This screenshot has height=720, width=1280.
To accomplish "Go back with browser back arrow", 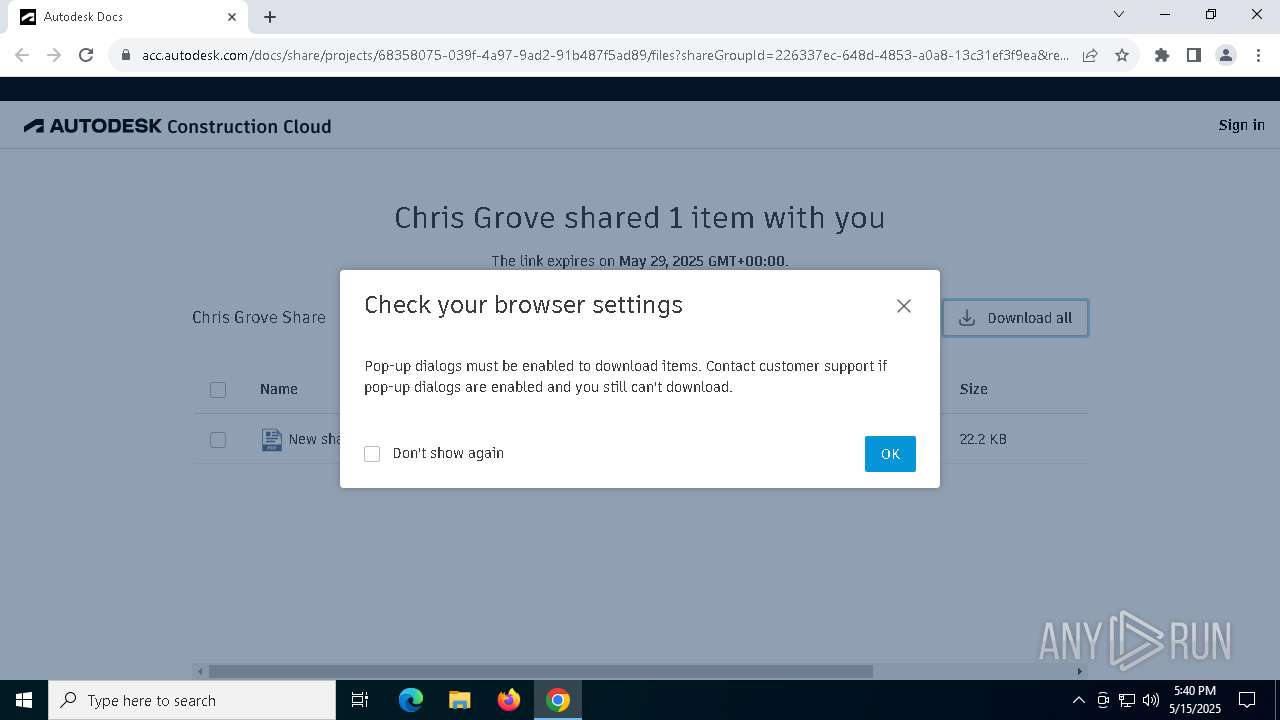I will (22, 55).
